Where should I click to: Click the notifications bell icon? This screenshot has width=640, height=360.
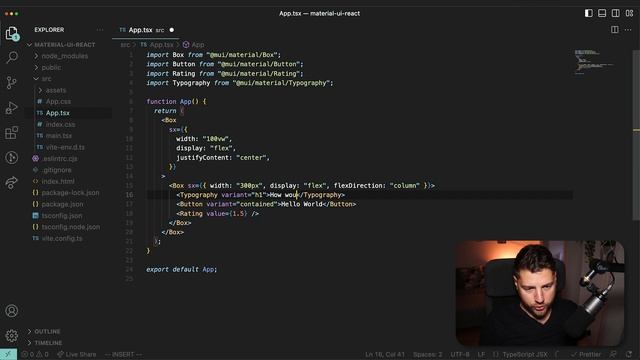click(629, 354)
